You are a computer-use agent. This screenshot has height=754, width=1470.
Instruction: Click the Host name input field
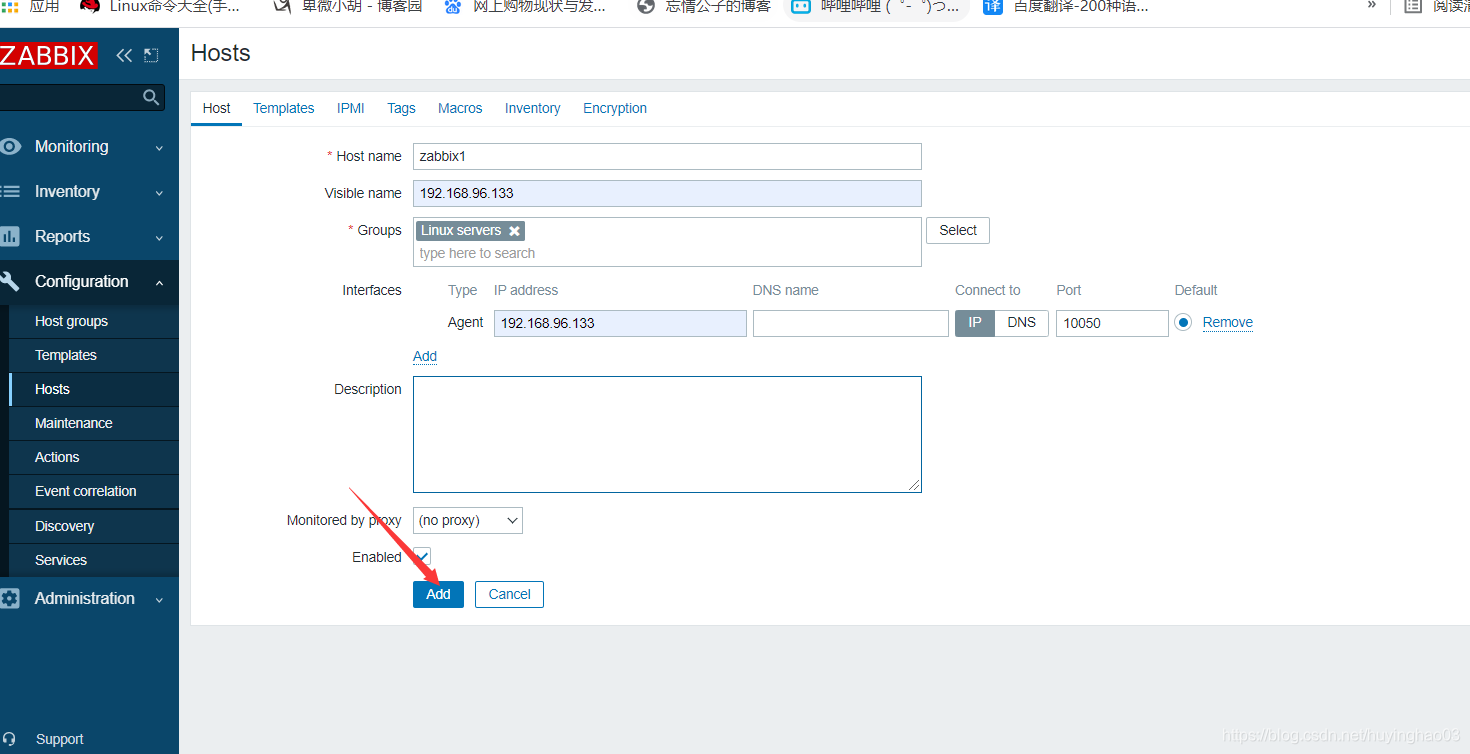[x=667, y=156]
